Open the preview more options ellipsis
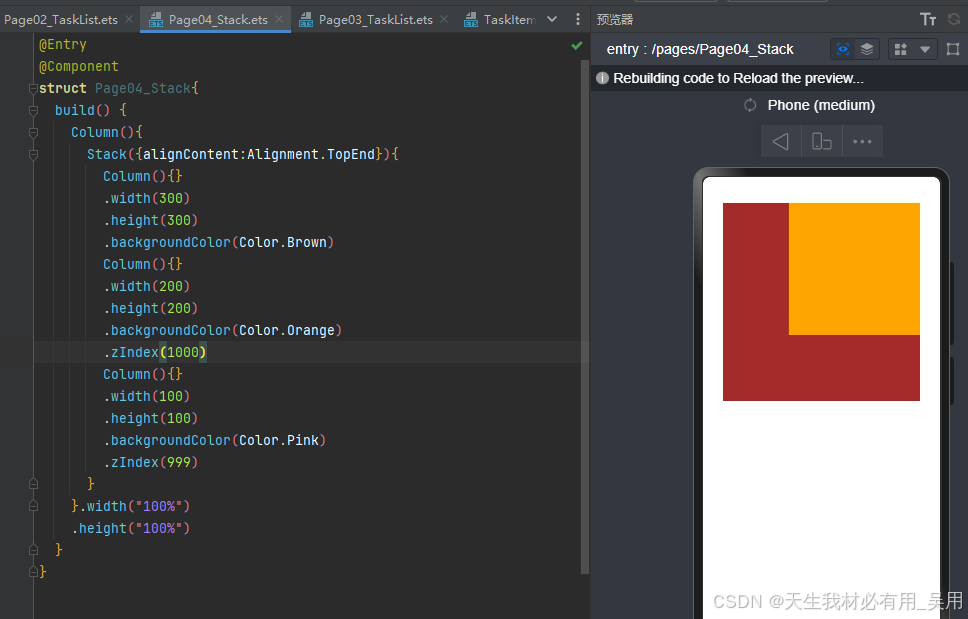 (862, 141)
